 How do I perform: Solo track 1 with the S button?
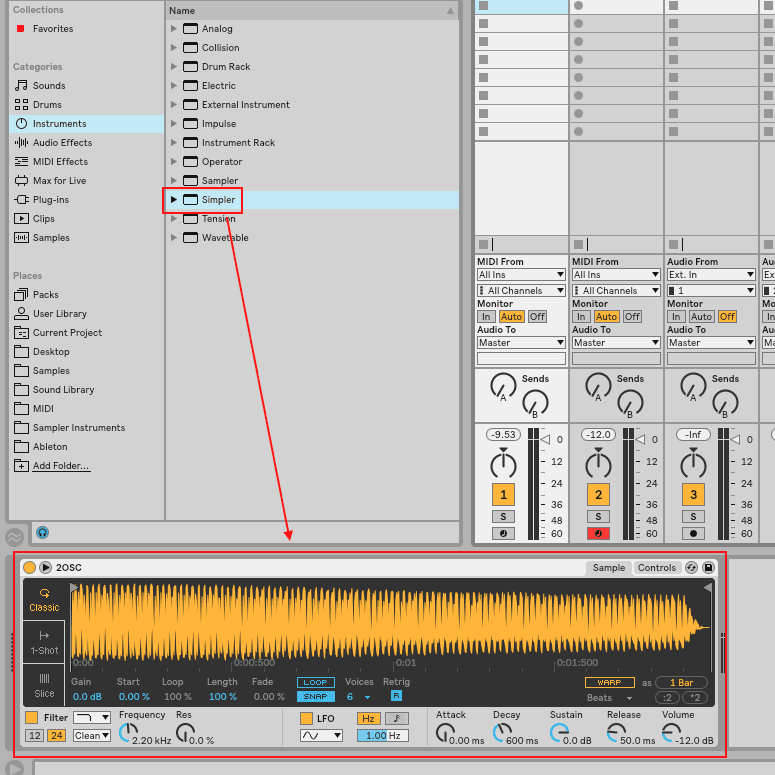click(x=503, y=516)
